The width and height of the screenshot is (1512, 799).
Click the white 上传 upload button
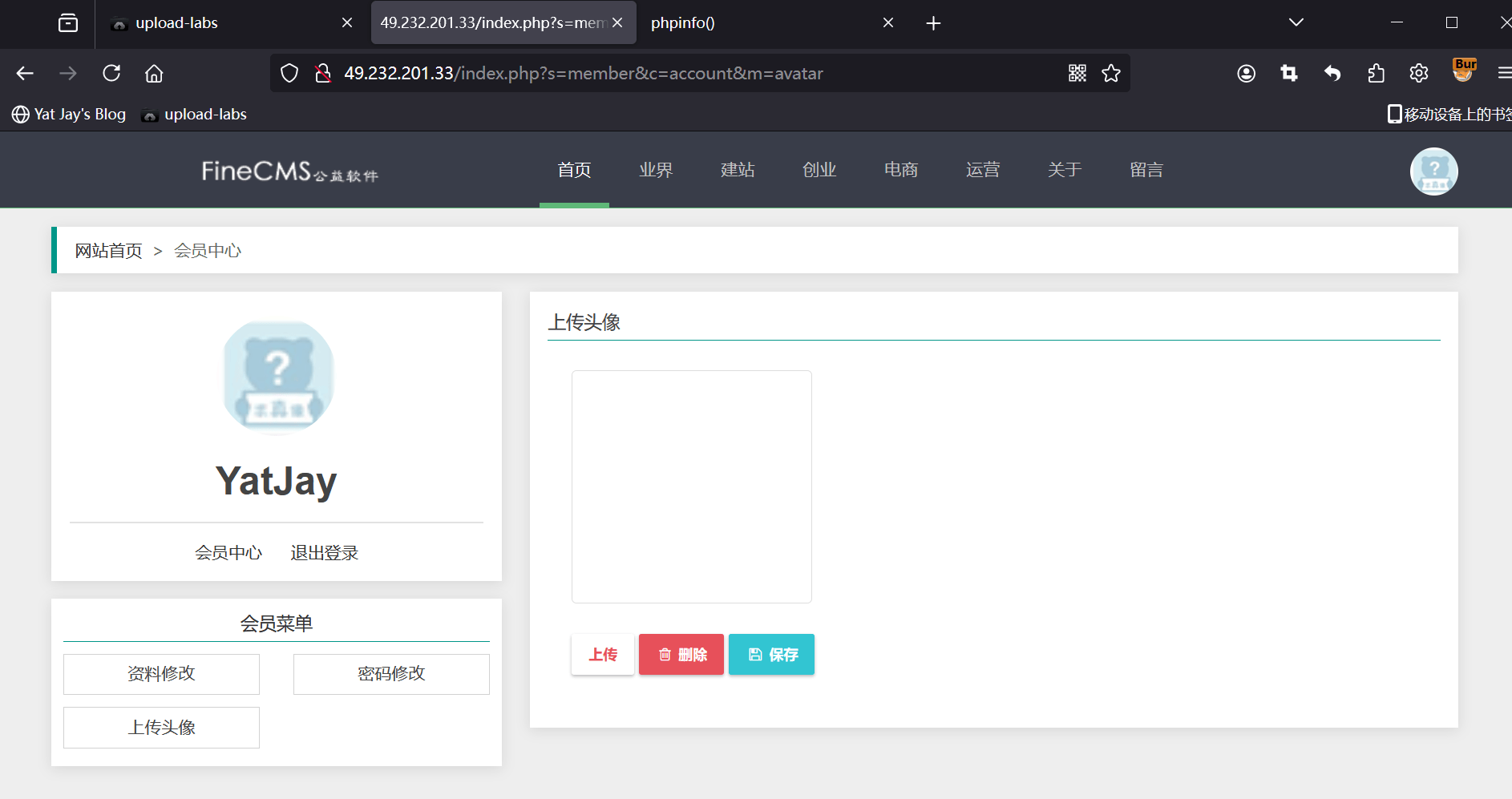(603, 655)
